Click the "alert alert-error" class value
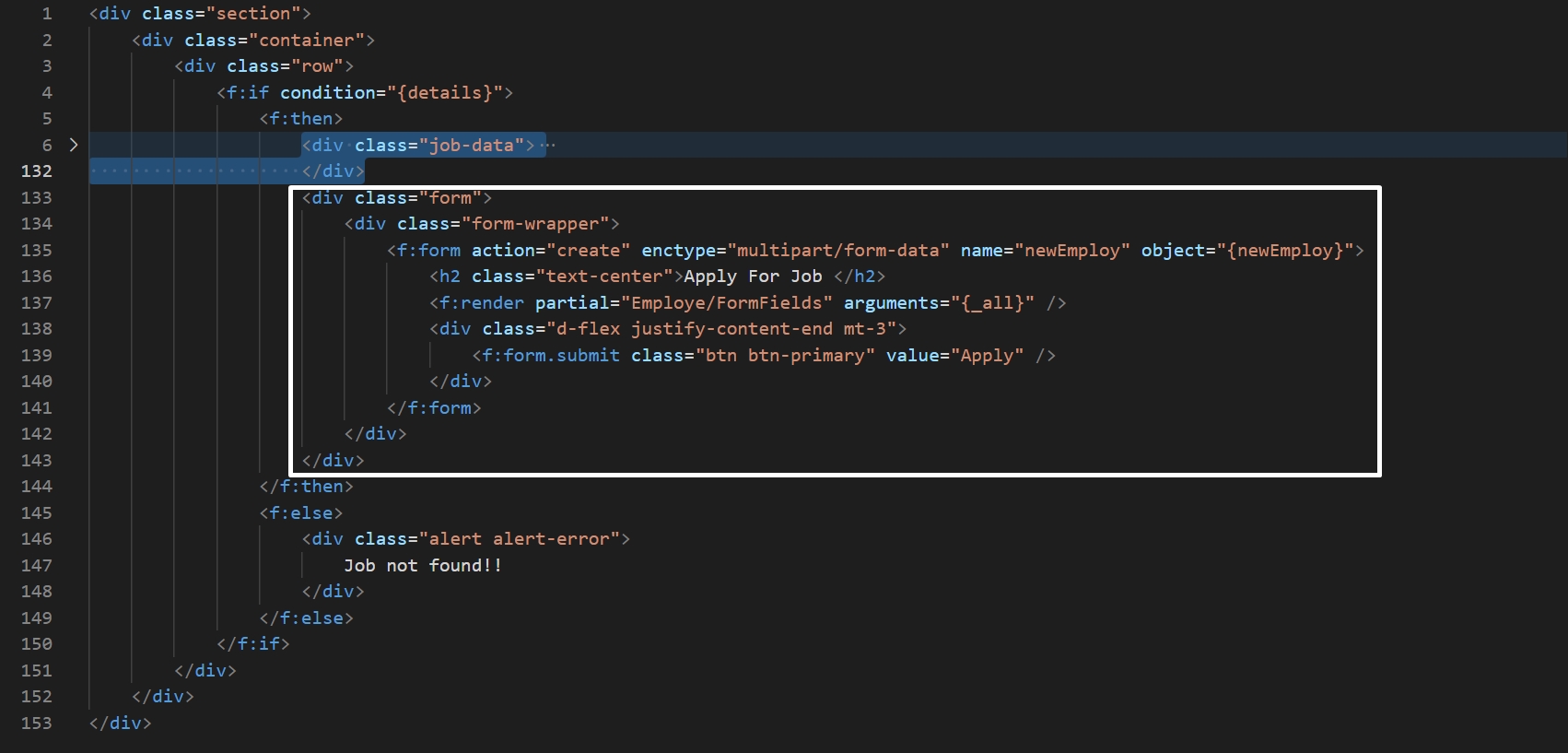 (x=520, y=539)
